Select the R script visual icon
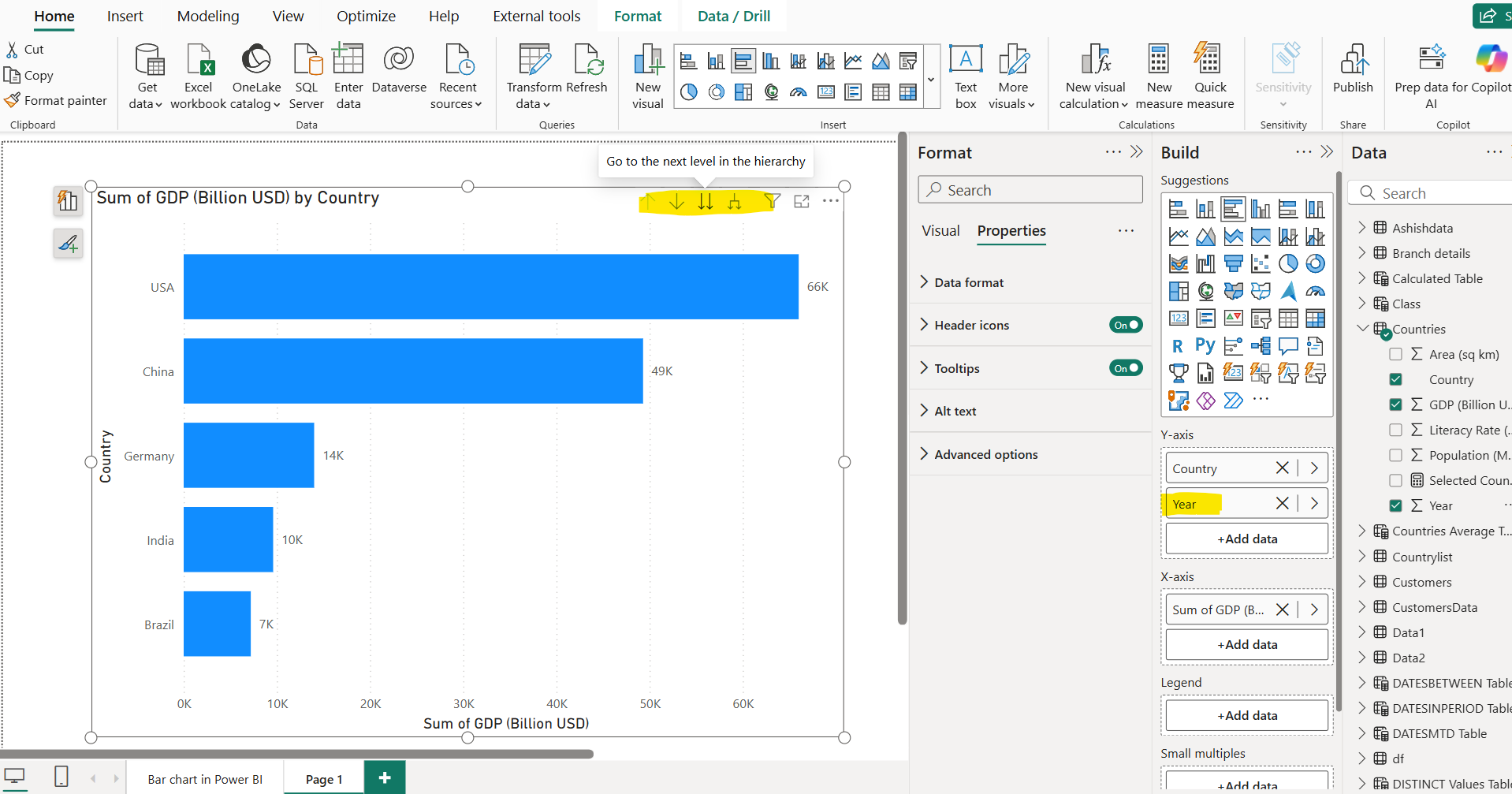Screen dimensions: 1512x794 click(x=1177, y=345)
